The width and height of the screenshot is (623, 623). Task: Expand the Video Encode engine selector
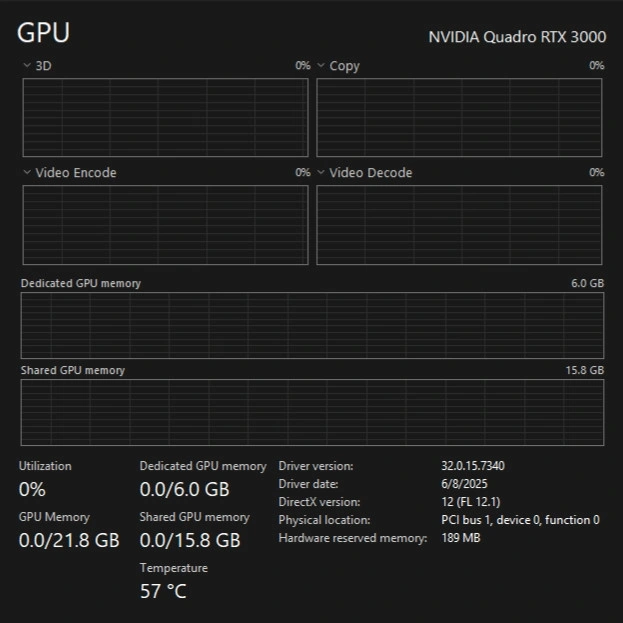(x=26, y=173)
